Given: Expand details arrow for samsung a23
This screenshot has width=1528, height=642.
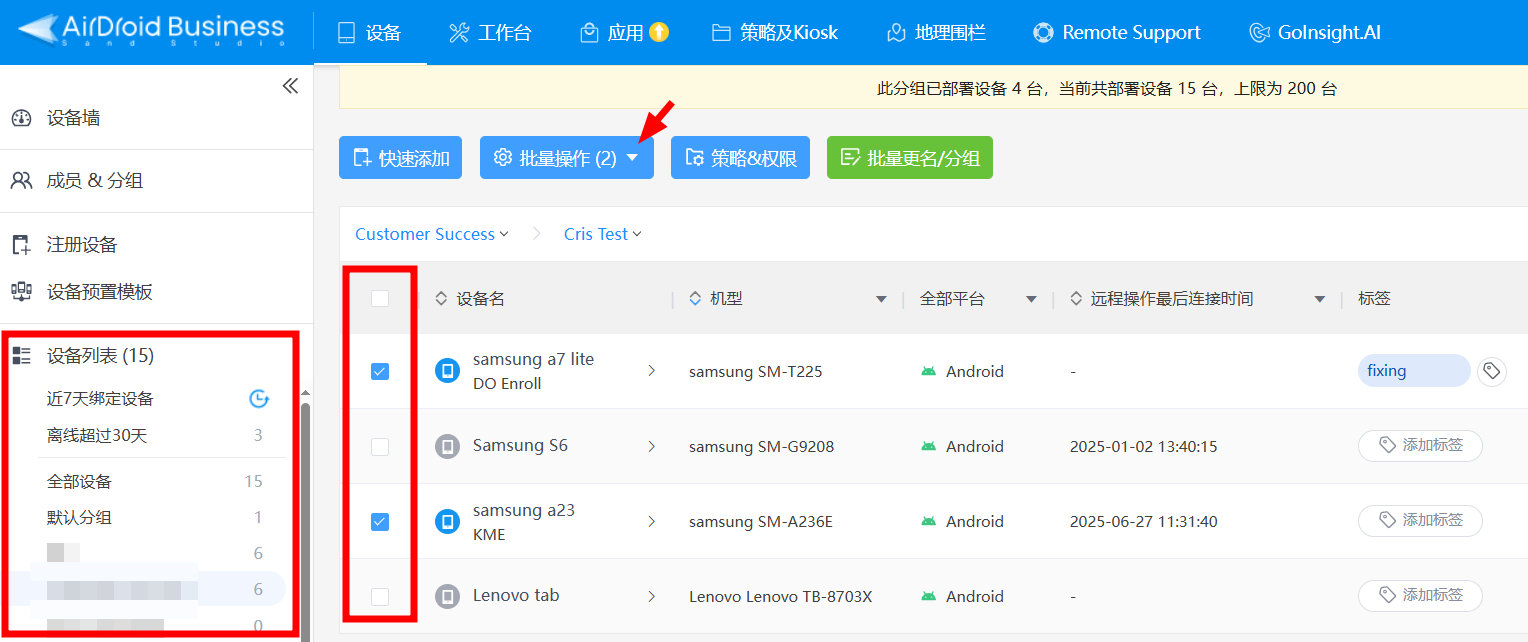Looking at the screenshot, I should click(652, 521).
